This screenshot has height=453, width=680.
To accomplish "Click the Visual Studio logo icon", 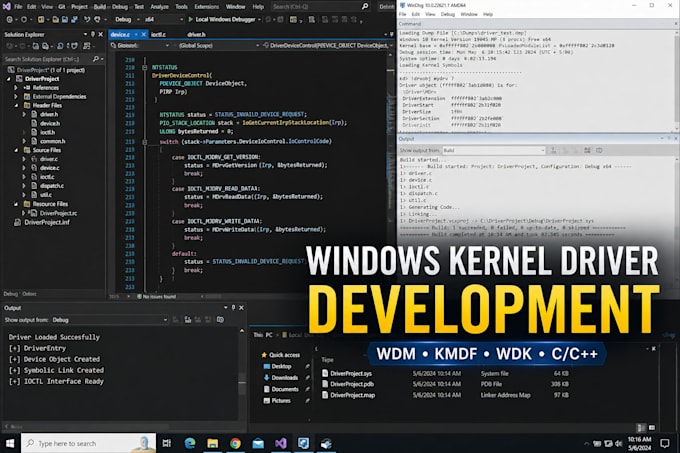I will 7,7.
